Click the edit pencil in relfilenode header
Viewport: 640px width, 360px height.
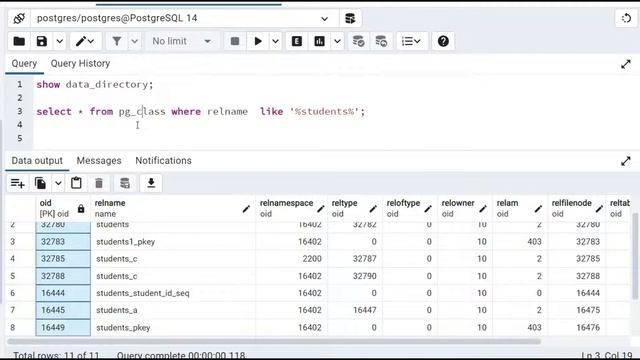599,209
